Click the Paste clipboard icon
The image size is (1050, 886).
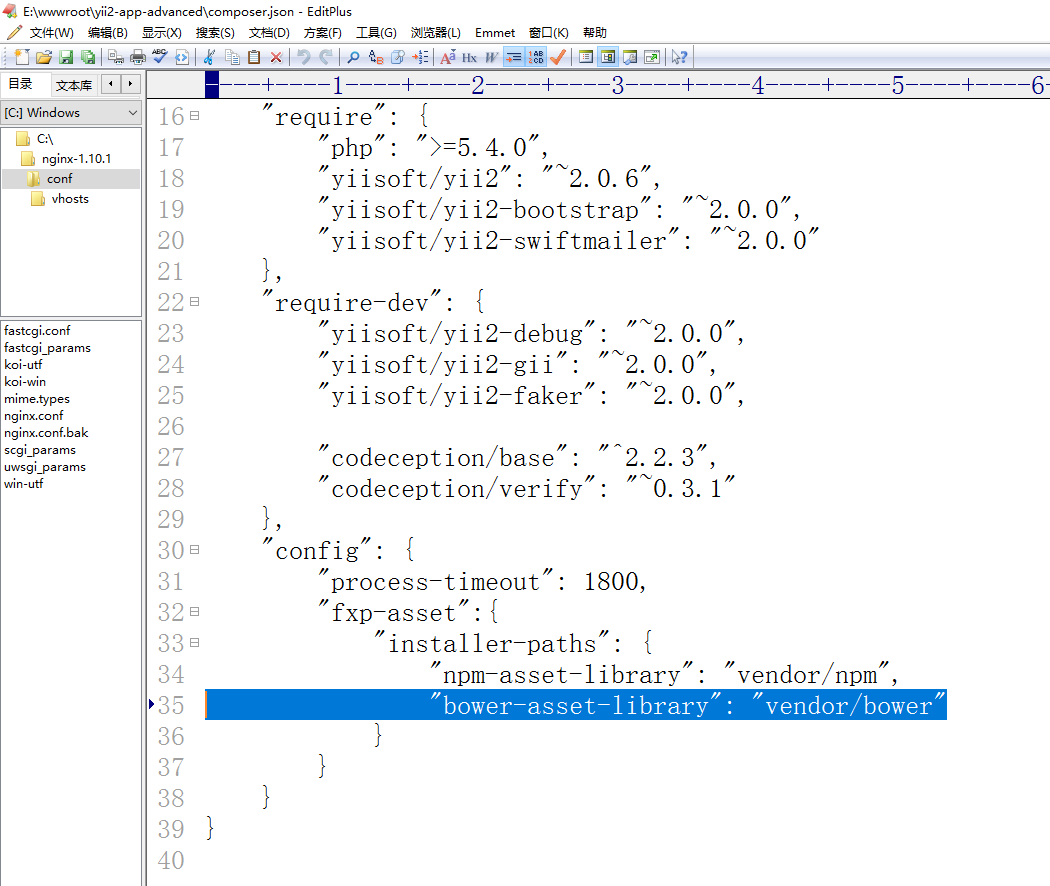coord(254,57)
